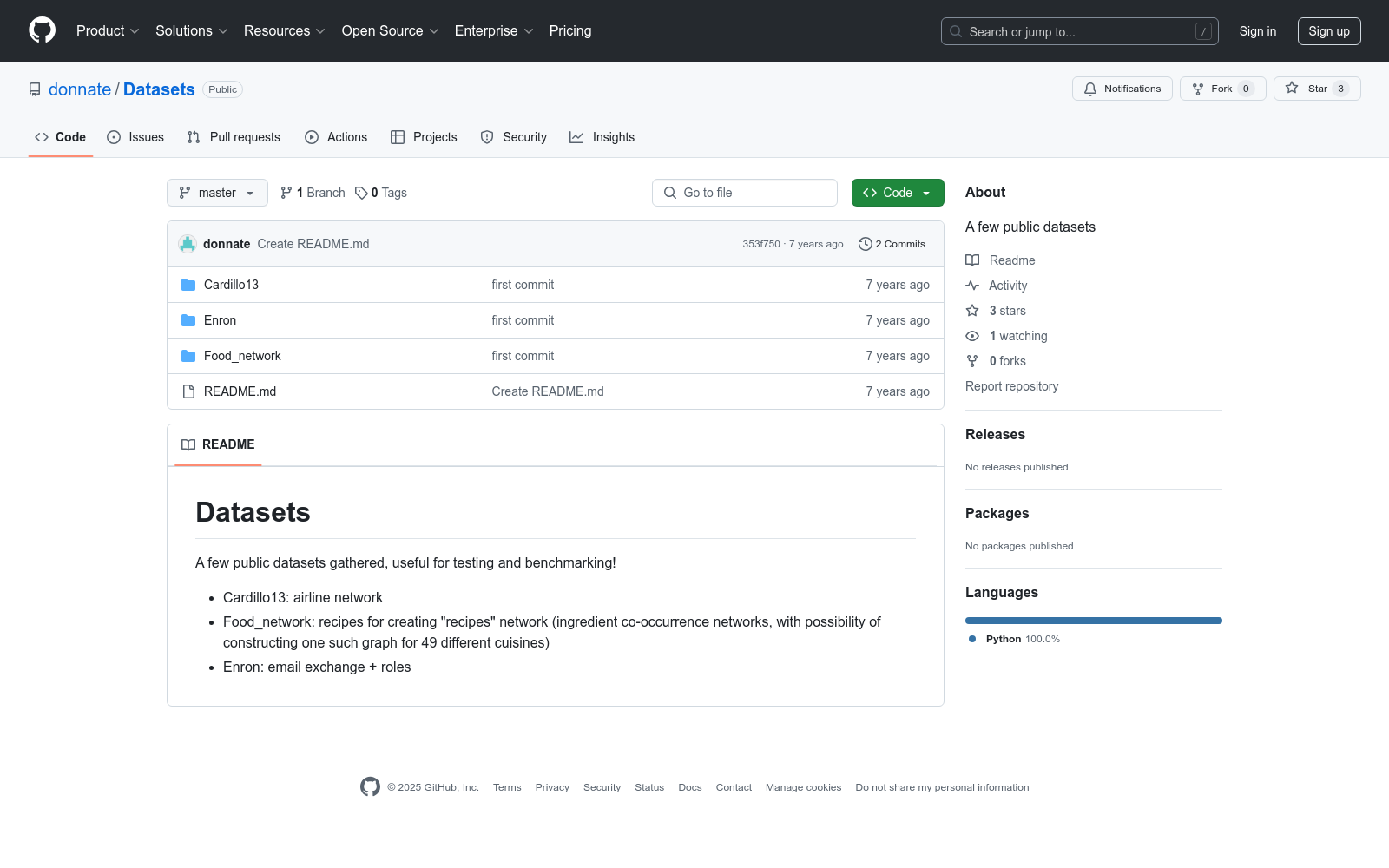Expand the Enterprise menu
Viewport: 1389px width, 868px height.
pos(494,31)
